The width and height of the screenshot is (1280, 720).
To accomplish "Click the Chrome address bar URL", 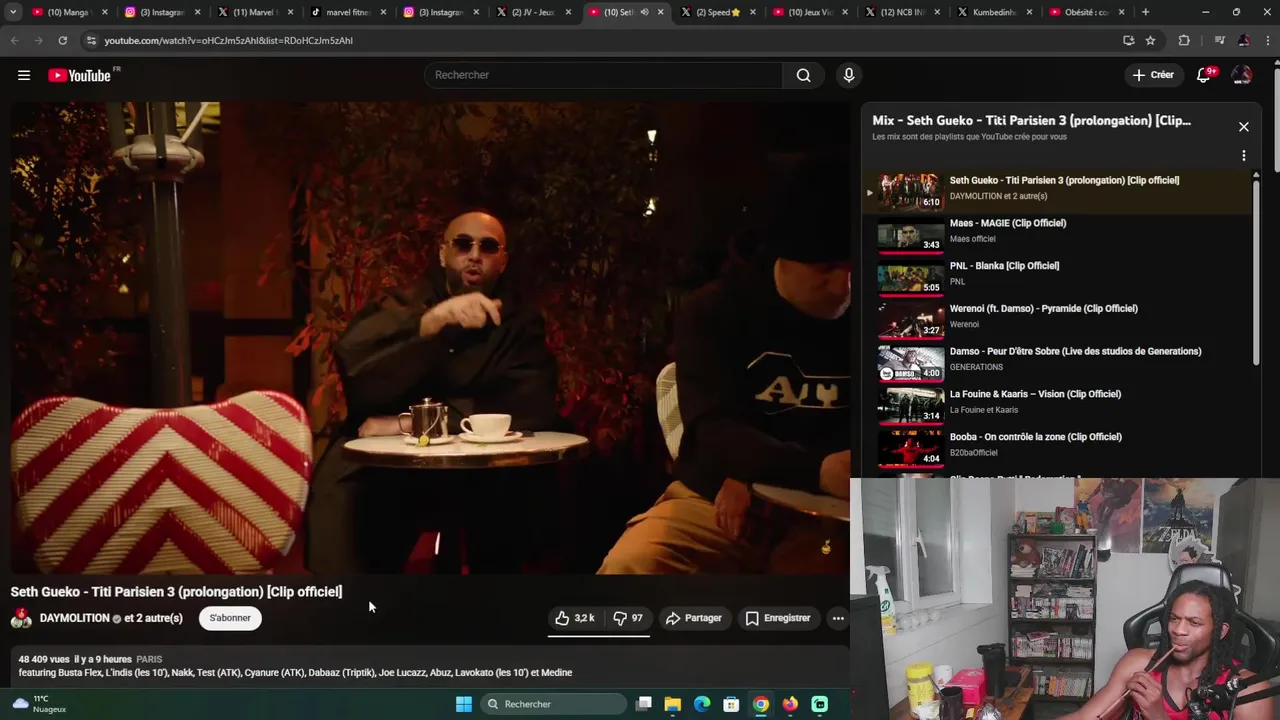I will (x=228, y=40).
